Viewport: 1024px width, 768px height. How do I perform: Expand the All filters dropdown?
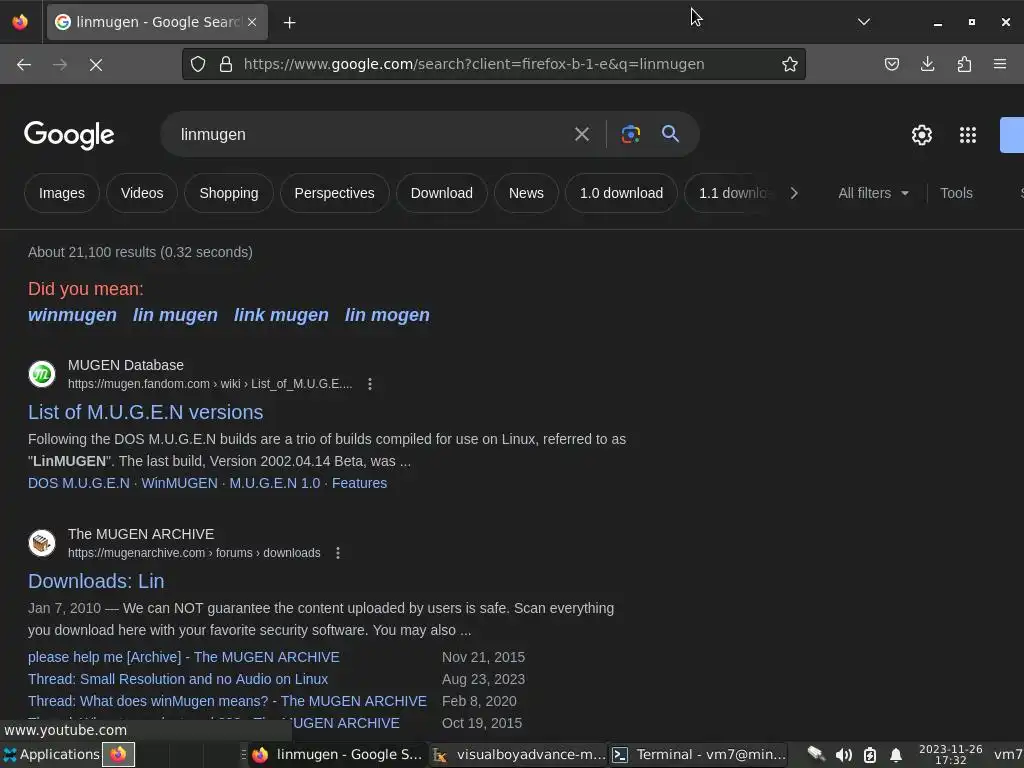coord(873,193)
